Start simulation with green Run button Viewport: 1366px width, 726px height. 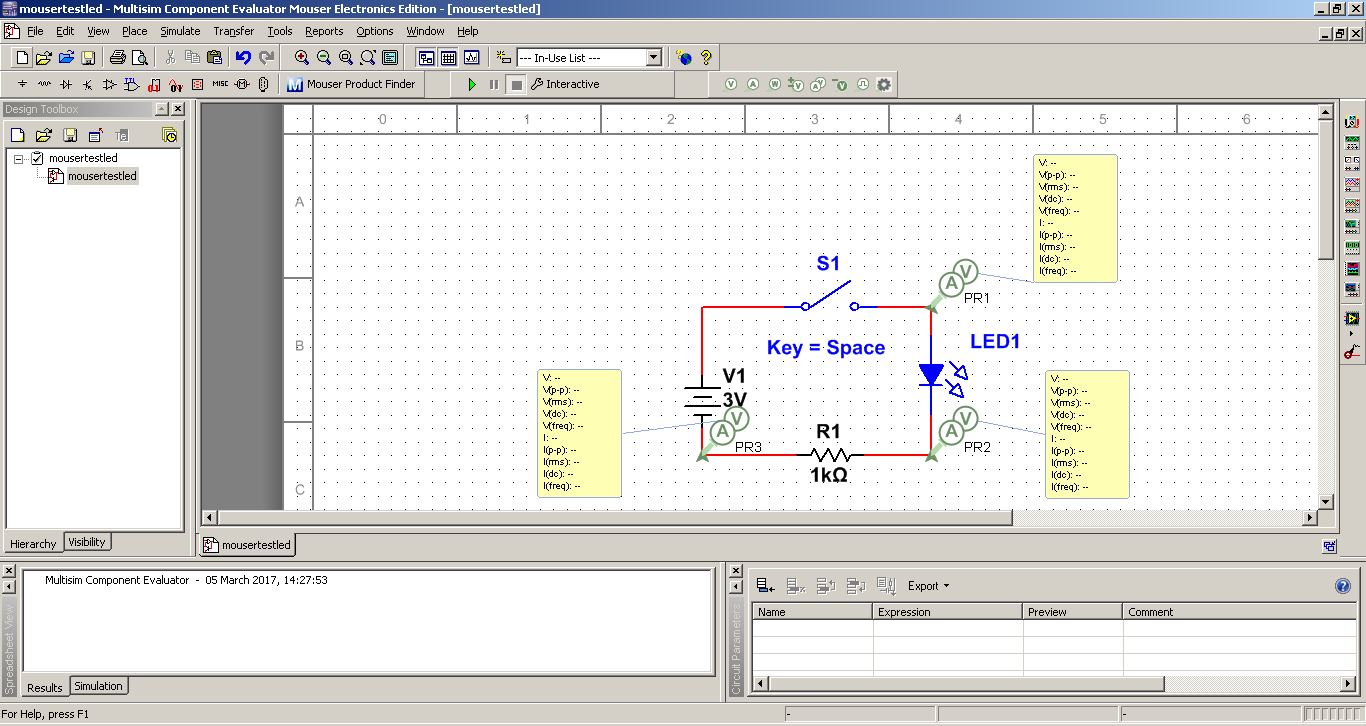click(472, 85)
